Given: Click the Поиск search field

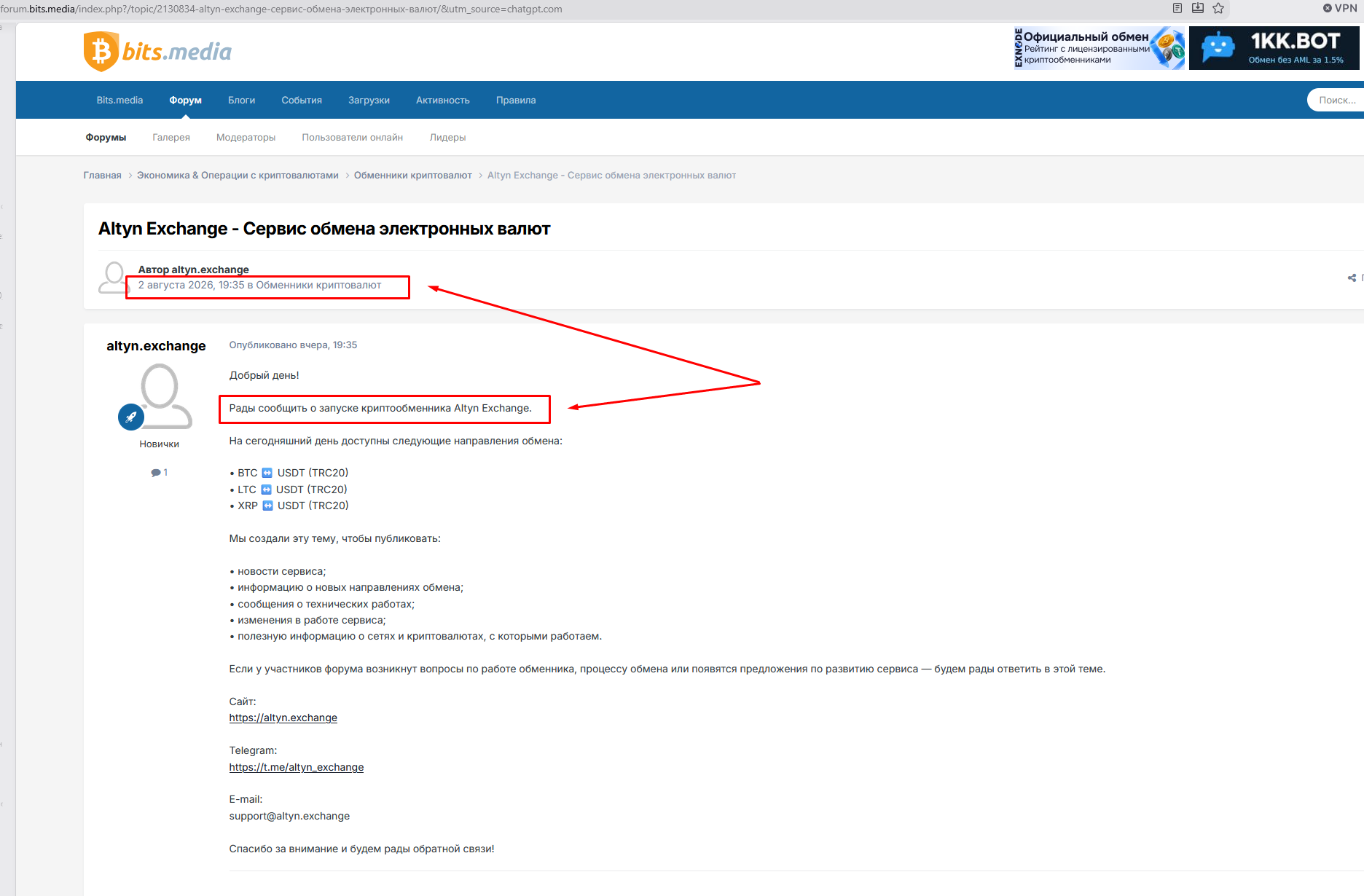Looking at the screenshot, I should pyautogui.click(x=1336, y=101).
